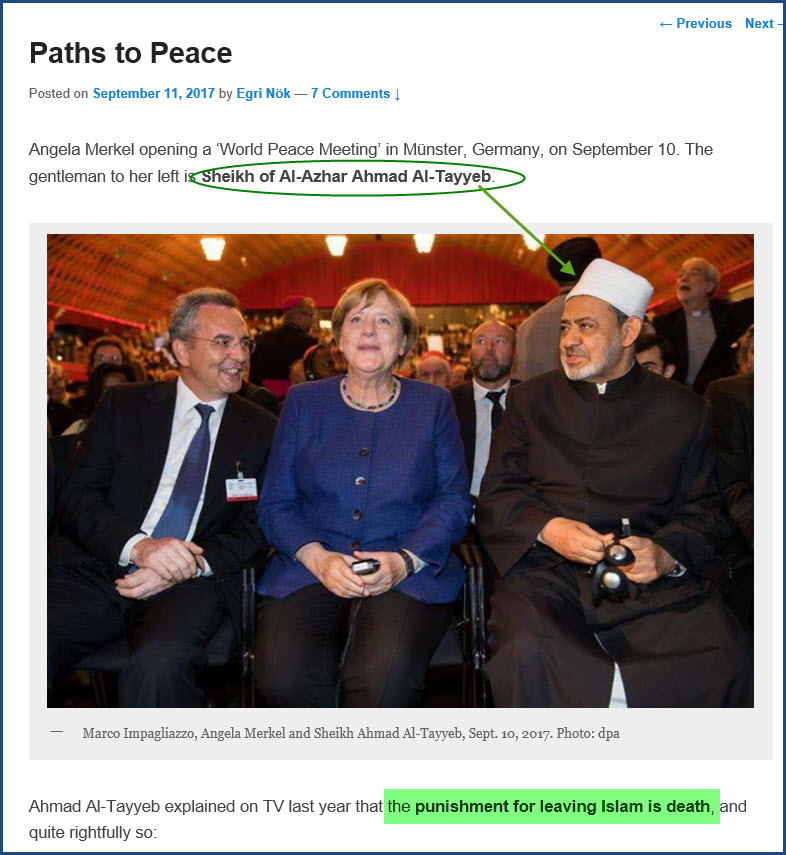Click the white turban in the photo

pyautogui.click(x=610, y=285)
